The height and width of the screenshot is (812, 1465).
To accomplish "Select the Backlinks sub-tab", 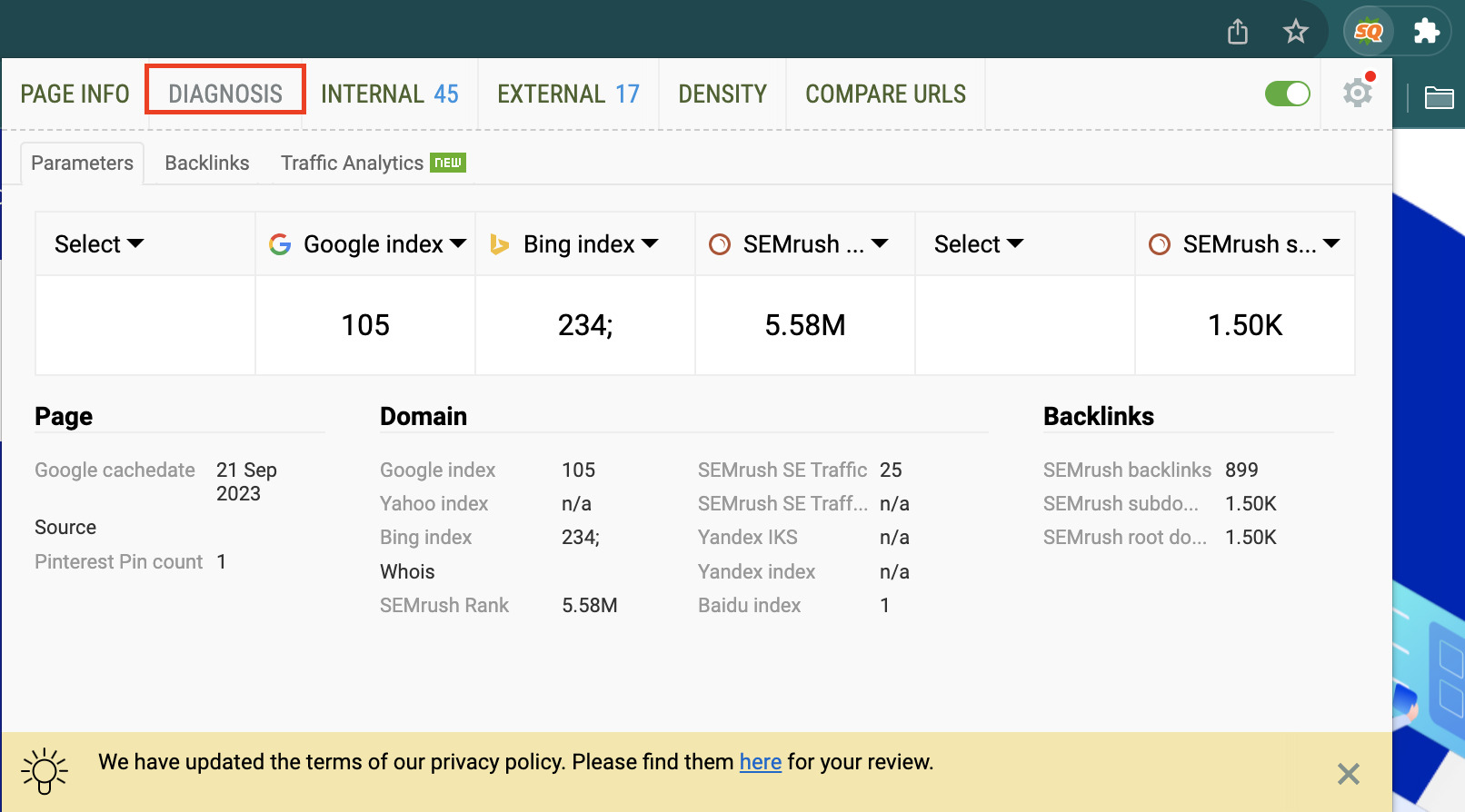I will tap(206, 163).
